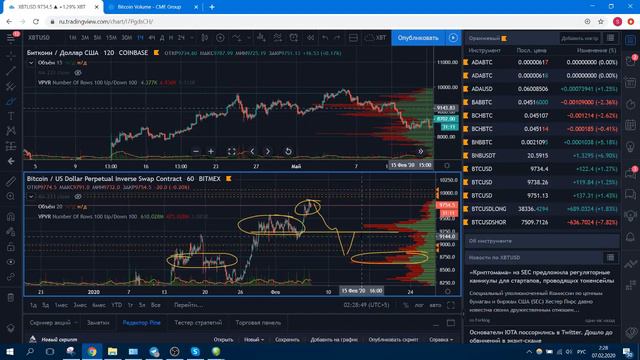The image size is (640, 360).
Task: Toggle the авто auto scale
Action: 435,305
